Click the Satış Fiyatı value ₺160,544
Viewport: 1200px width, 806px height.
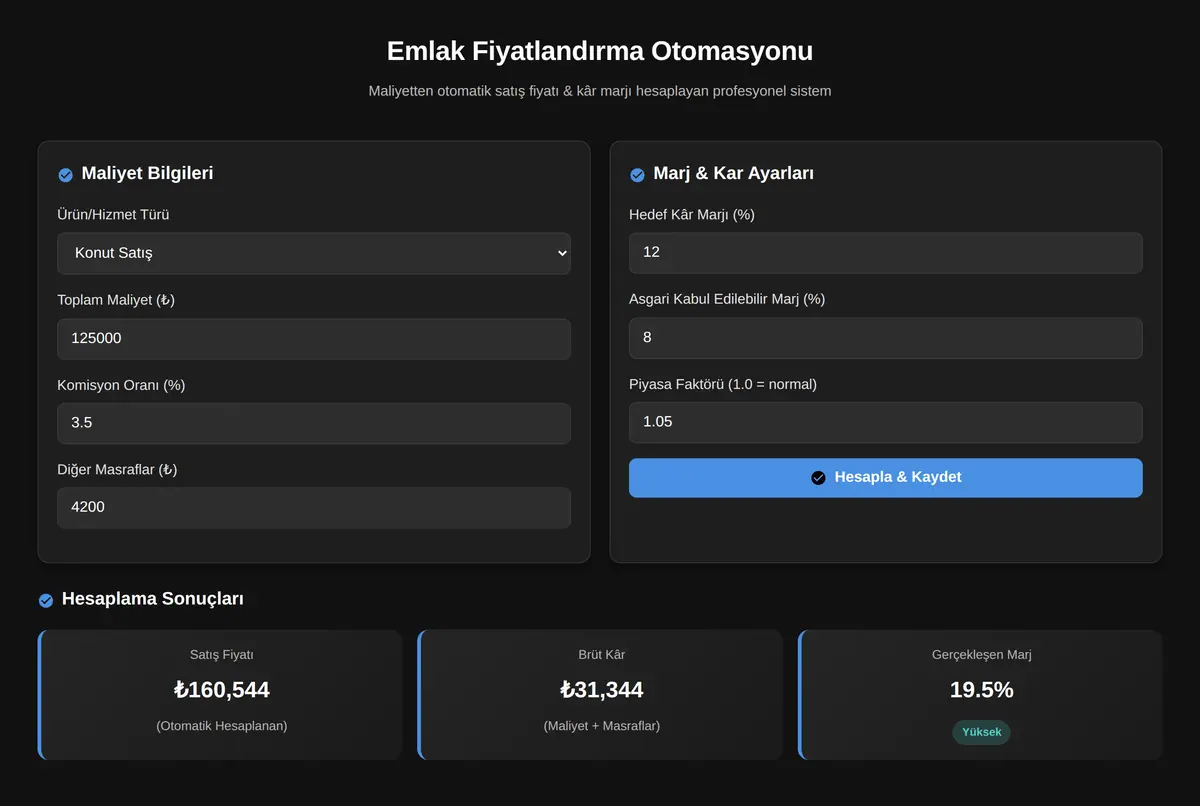point(221,690)
